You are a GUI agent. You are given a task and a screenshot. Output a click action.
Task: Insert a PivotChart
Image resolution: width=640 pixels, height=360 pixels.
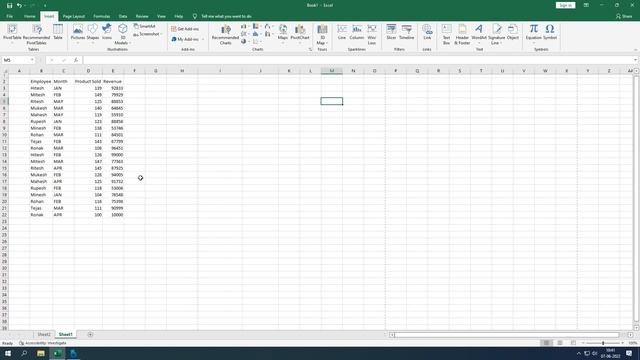300,33
